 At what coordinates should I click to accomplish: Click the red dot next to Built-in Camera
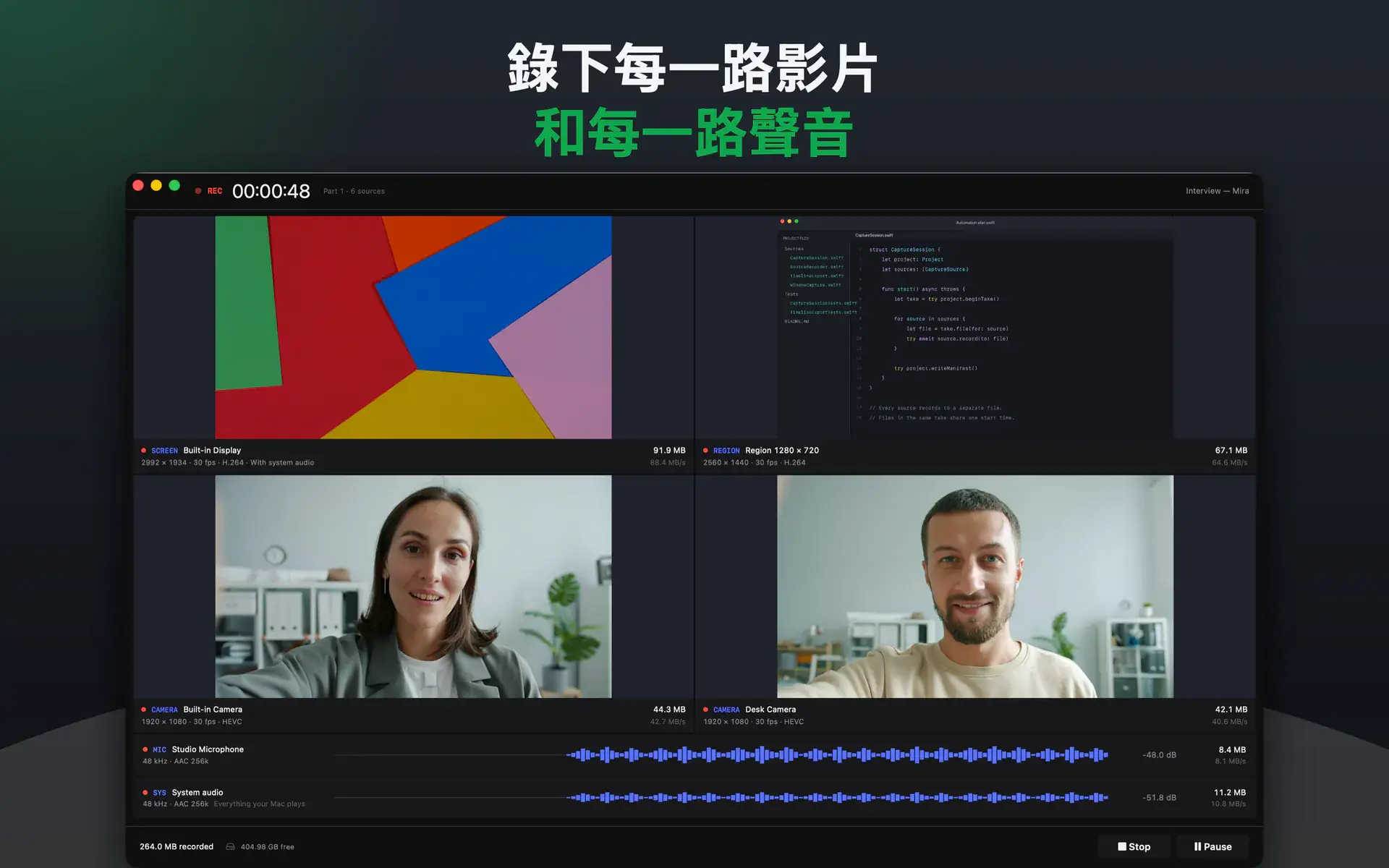(144, 710)
